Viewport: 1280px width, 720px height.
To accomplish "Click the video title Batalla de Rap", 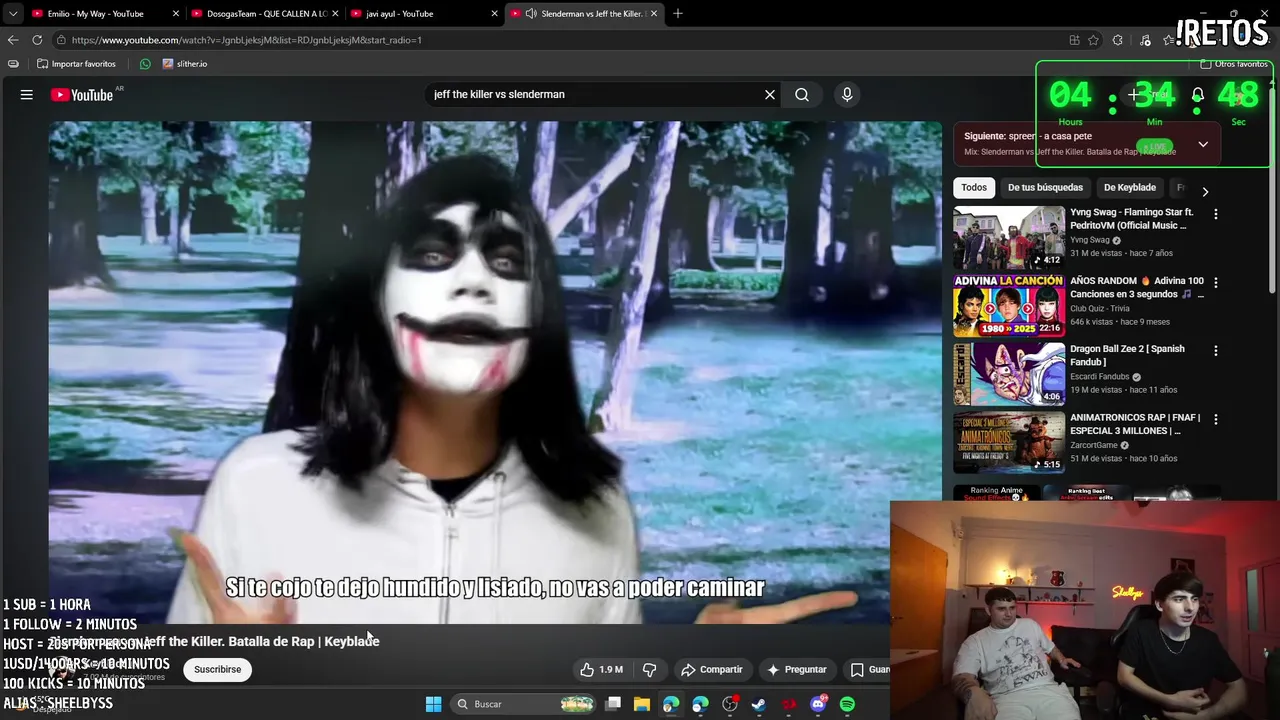I will pyautogui.click(x=215, y=641).
